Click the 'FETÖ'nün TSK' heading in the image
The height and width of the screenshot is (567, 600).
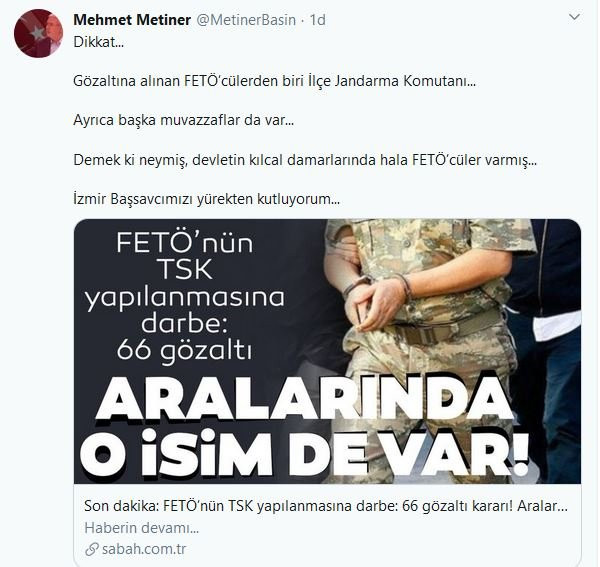point(184,256)
